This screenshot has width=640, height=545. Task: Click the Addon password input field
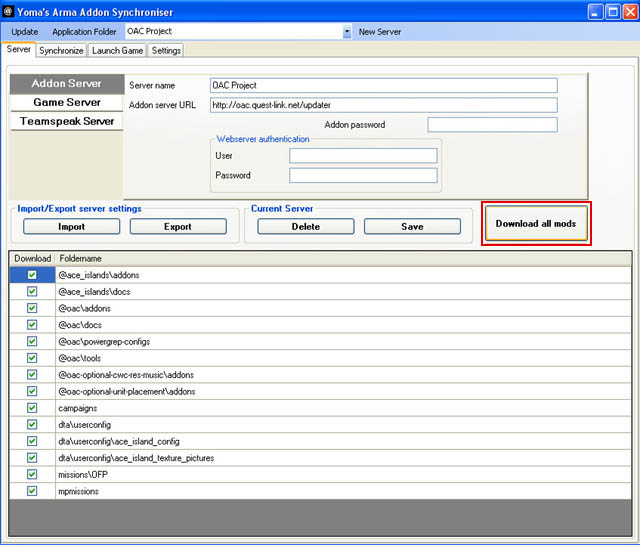[492, 125]
